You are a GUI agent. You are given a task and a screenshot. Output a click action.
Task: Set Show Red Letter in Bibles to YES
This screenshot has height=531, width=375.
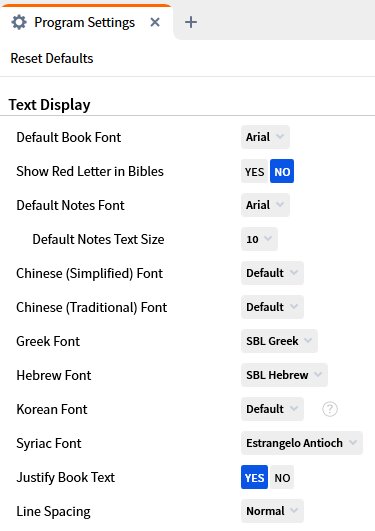pos(255,171)
